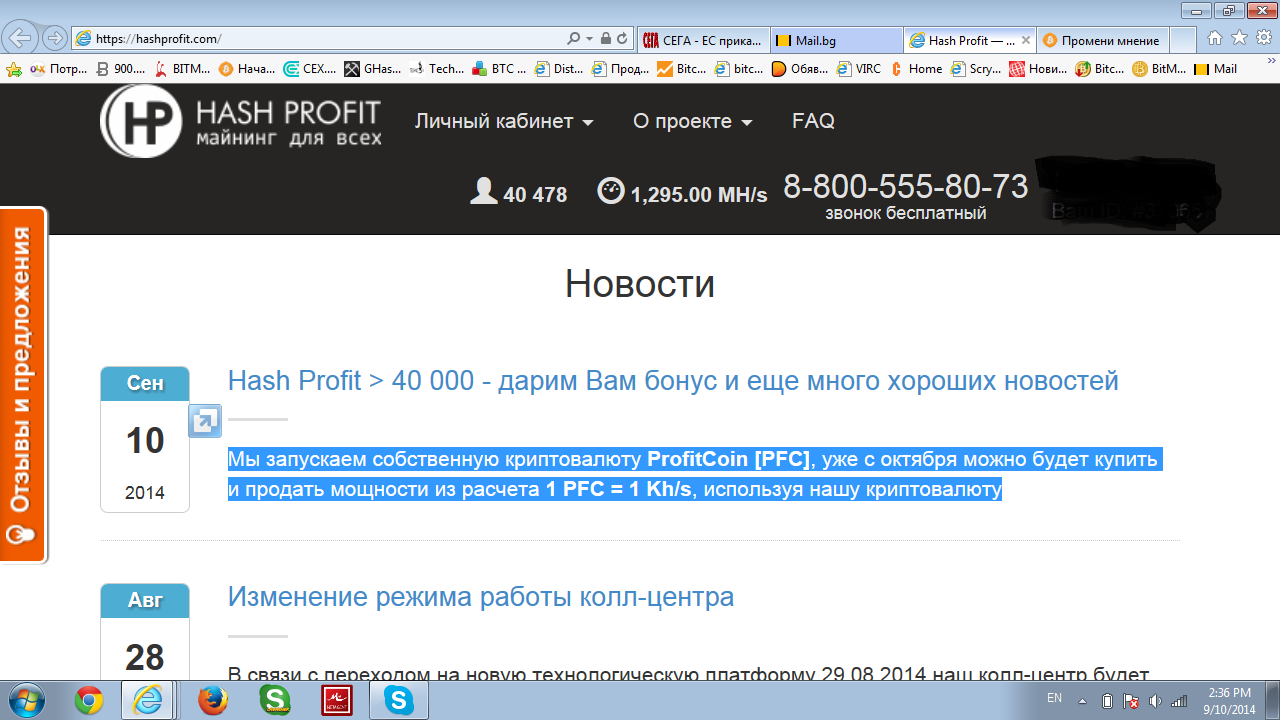
Task: Open the VIRC bookmark in favorites bar
Action: [x=860, y=69]
